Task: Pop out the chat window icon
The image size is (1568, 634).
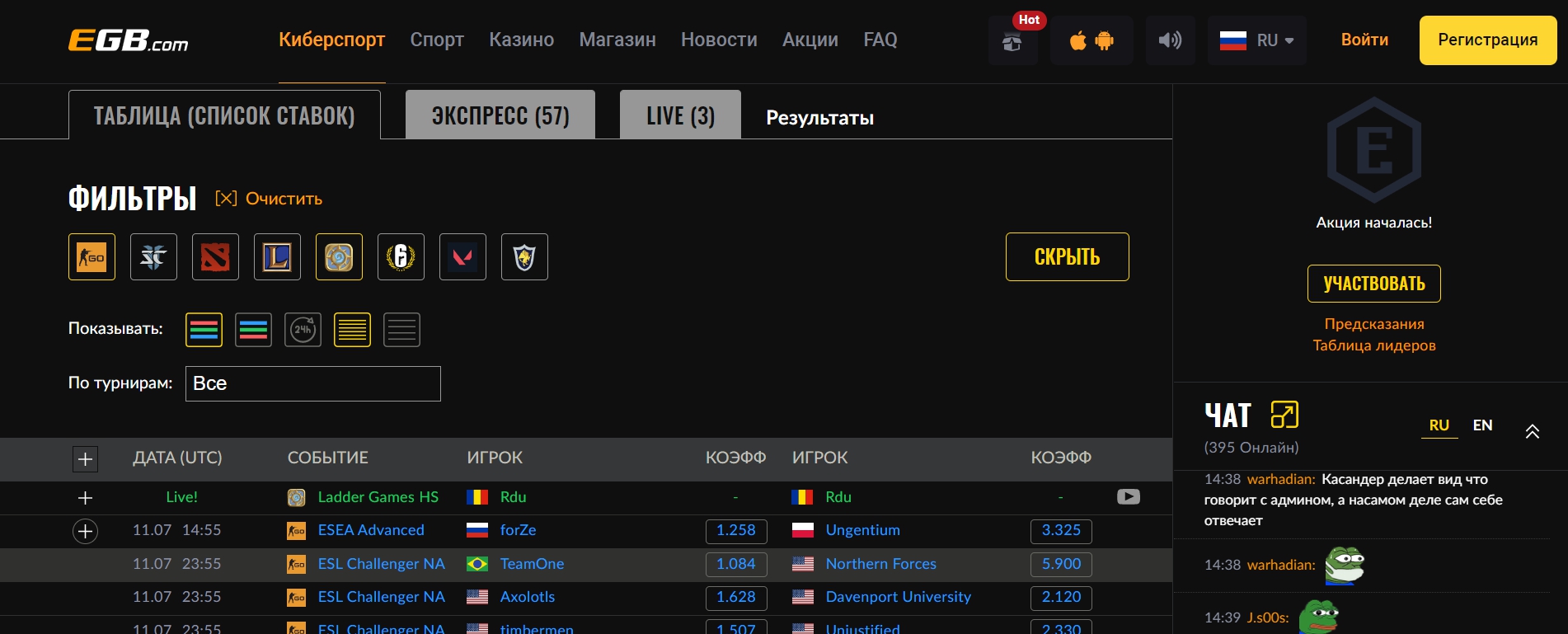Action: 1284,415
